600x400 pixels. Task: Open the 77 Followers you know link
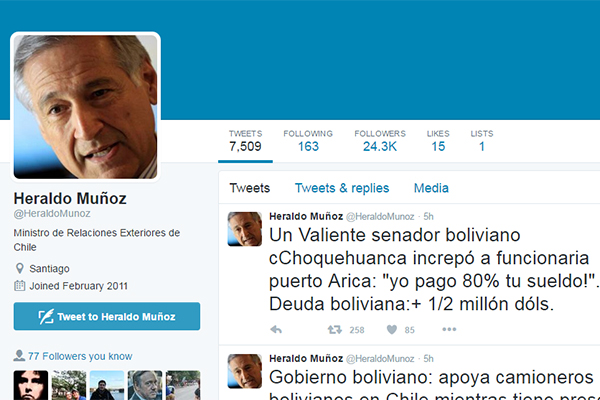tap(80, 356)
